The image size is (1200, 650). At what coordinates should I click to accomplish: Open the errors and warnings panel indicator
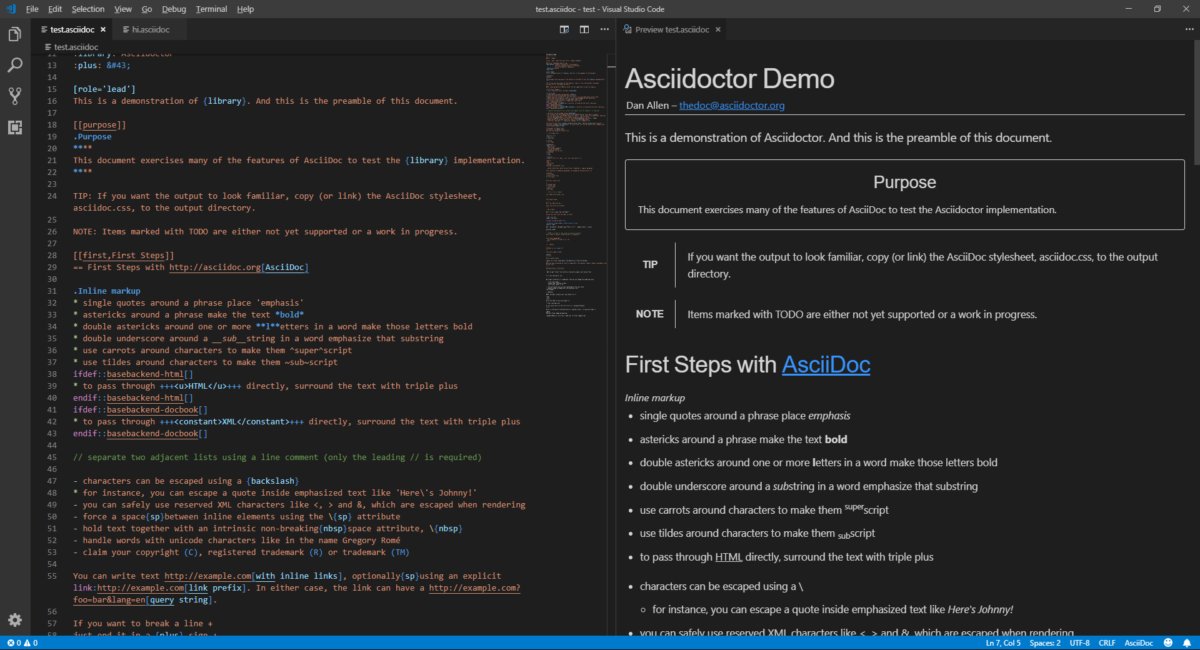coord(22,643)
